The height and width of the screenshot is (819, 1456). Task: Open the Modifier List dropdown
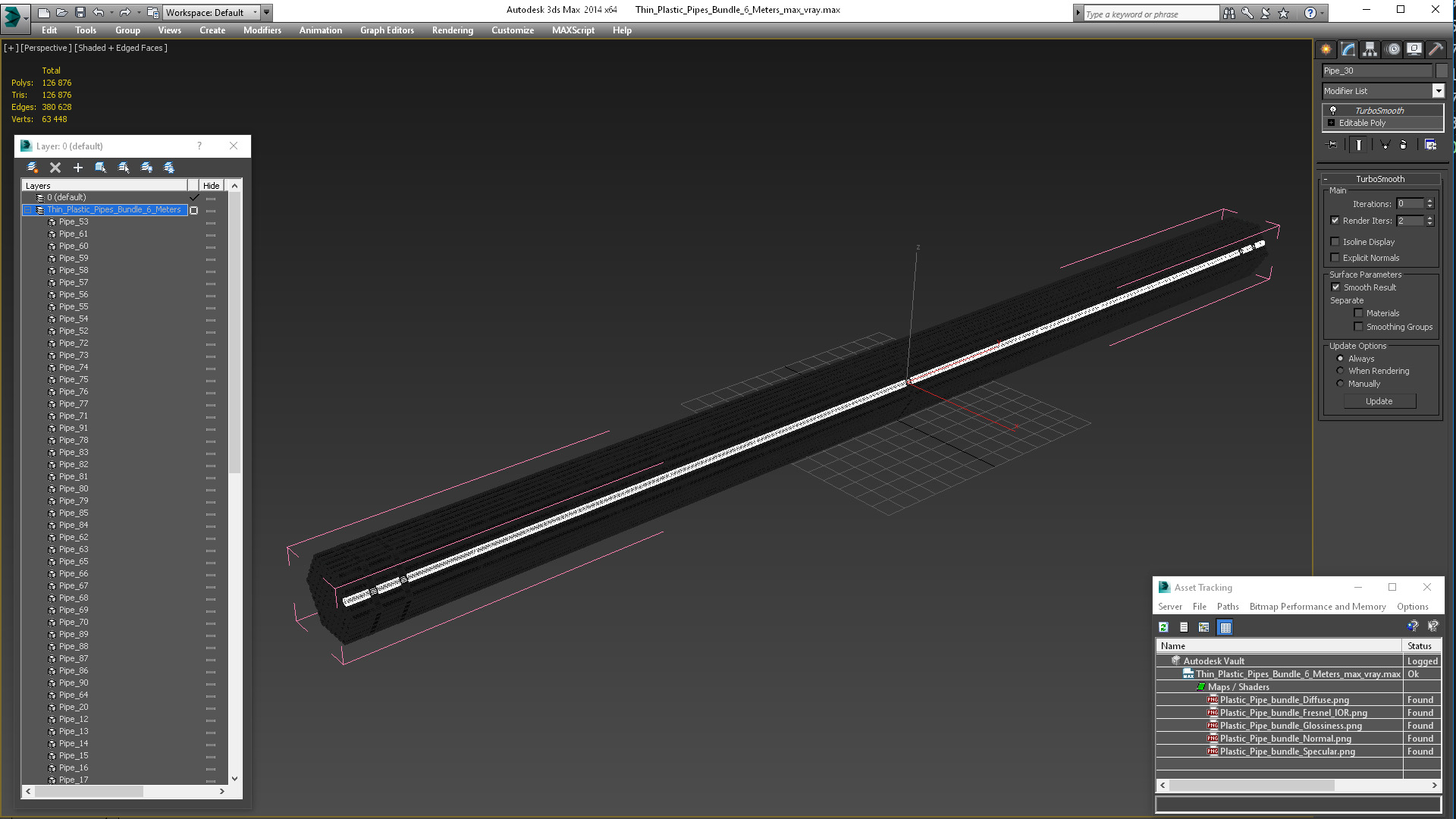(x=1438, y=91)
